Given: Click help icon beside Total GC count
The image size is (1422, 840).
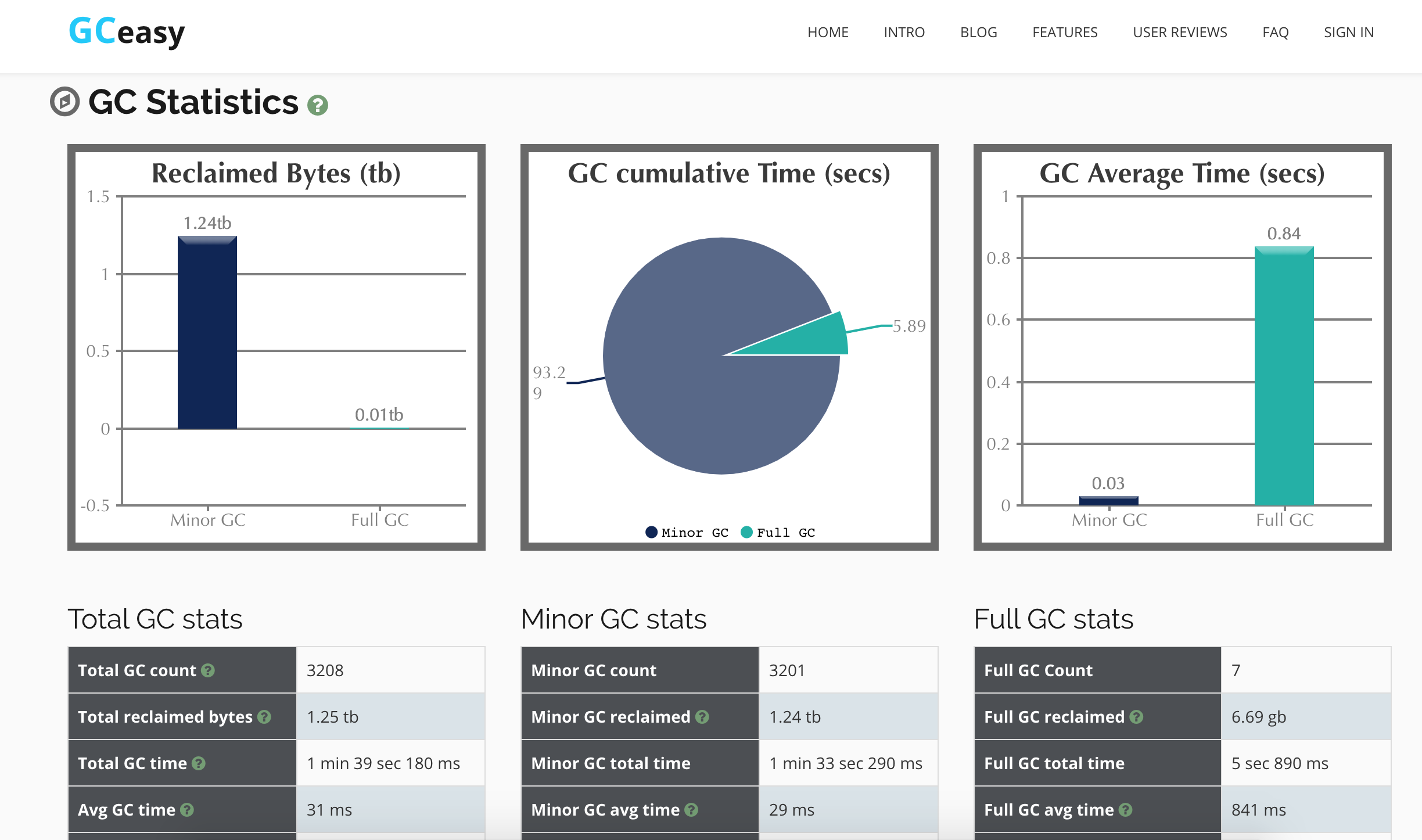Looking at the screenshot, I should pos(208,670).
